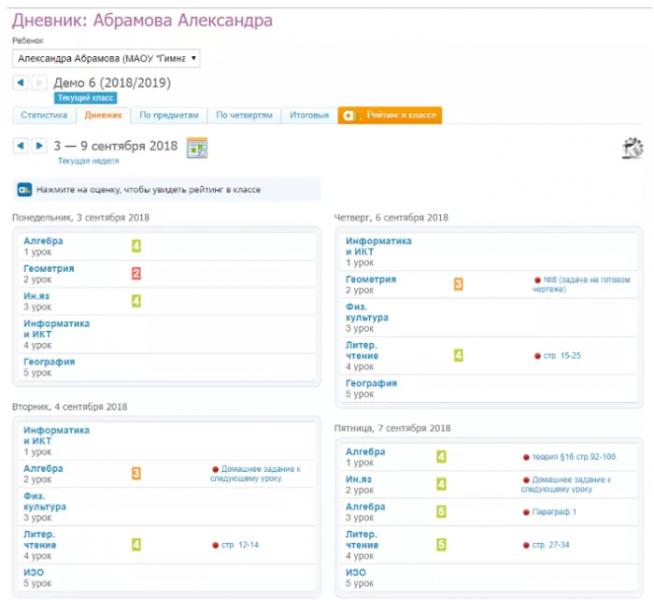Image resolution: width=654 pixels, height=600 pixels.
Task: Select the Итоговые tab
Action: click(x=309, y=116)
